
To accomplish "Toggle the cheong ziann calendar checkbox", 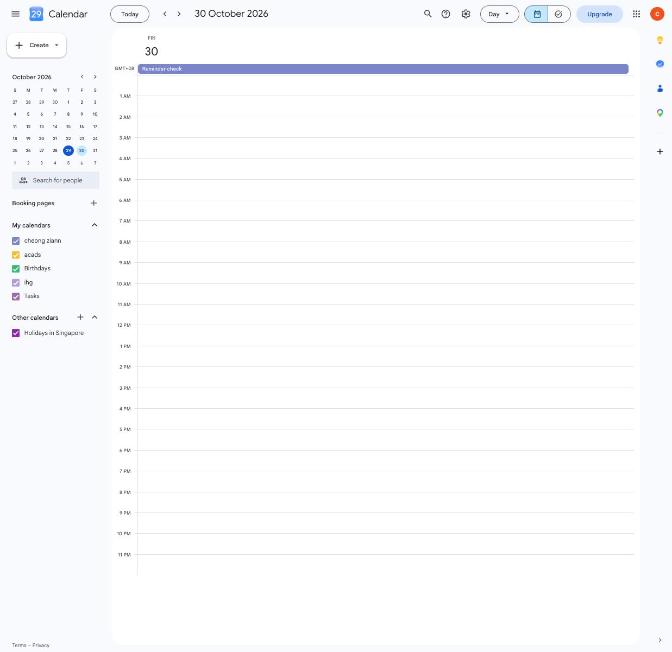I will pyautogui.click(x=16, y=241).
